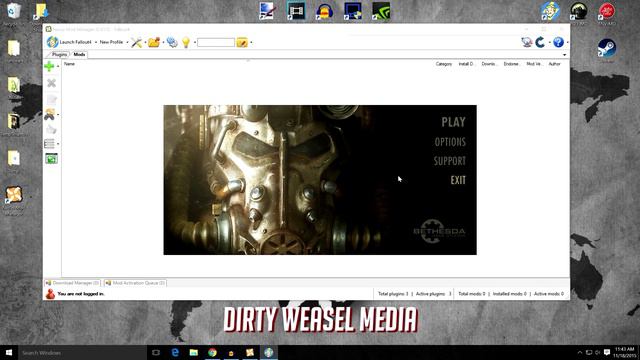Screen dimensions: 640x360
Task: Open the Steam desktop shortcut
Action: [607, 48]
